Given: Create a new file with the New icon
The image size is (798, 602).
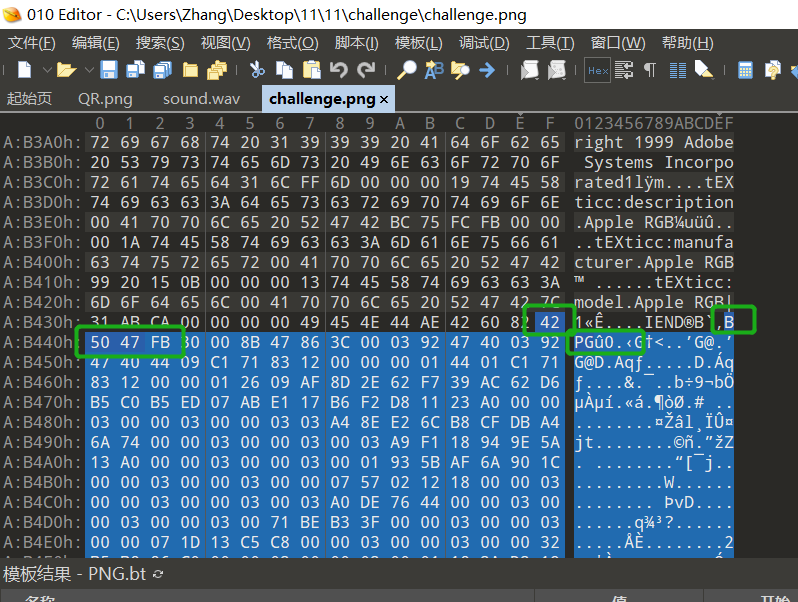Looking at the screenshot, I should [x=24, y=70].
